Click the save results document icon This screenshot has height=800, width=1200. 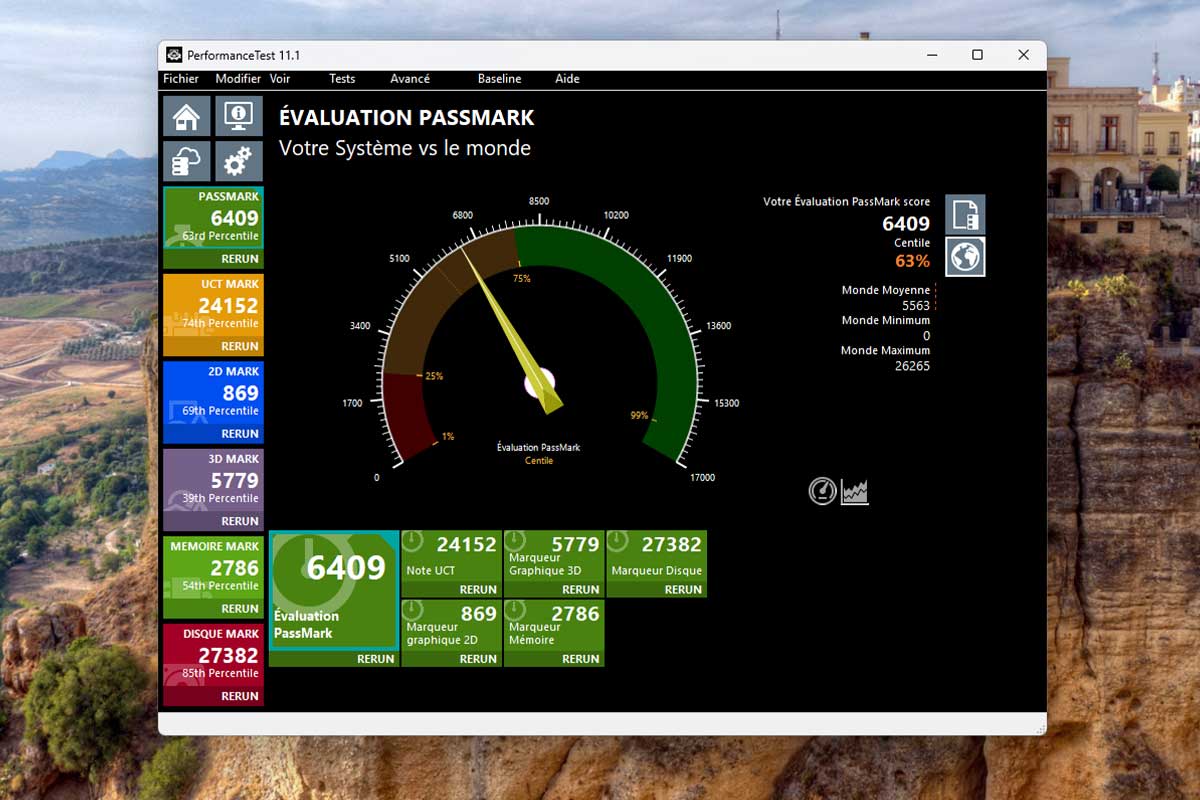(965, 214)
